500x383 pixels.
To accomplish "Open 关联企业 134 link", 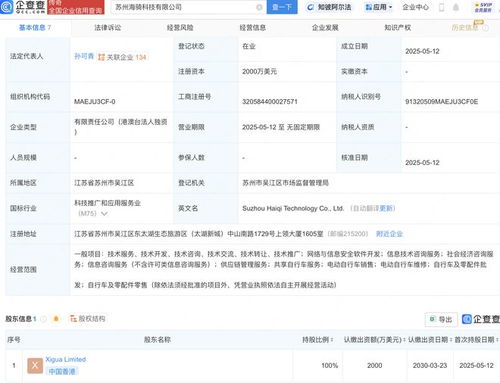I will (127, 57).
